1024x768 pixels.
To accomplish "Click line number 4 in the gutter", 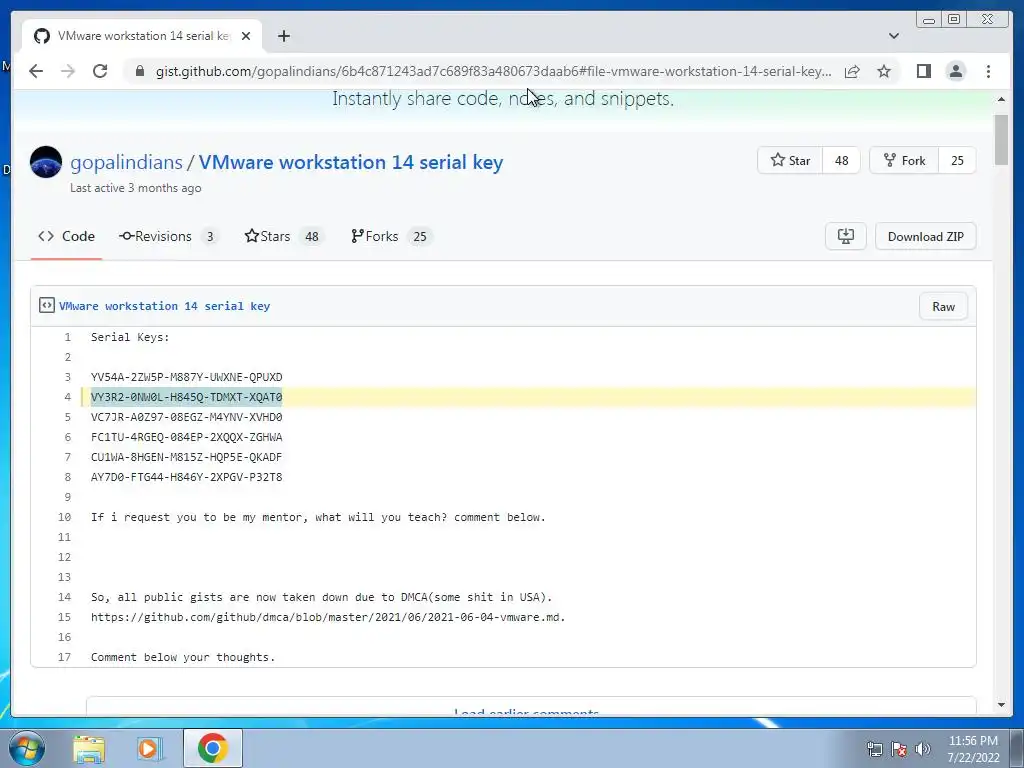I will (x=67, y=397).
